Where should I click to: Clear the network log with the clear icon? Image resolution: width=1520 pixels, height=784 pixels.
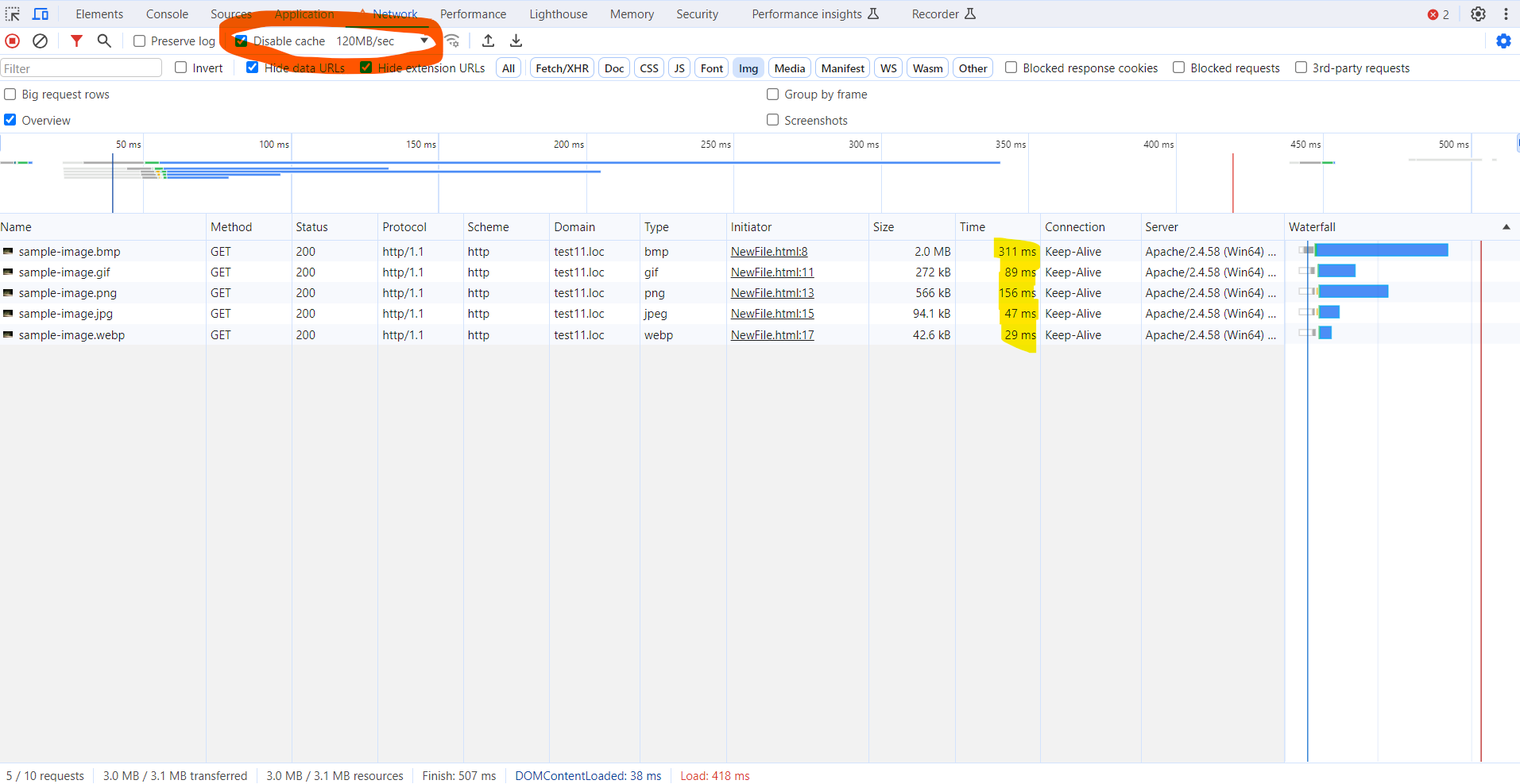coord(40,41)
